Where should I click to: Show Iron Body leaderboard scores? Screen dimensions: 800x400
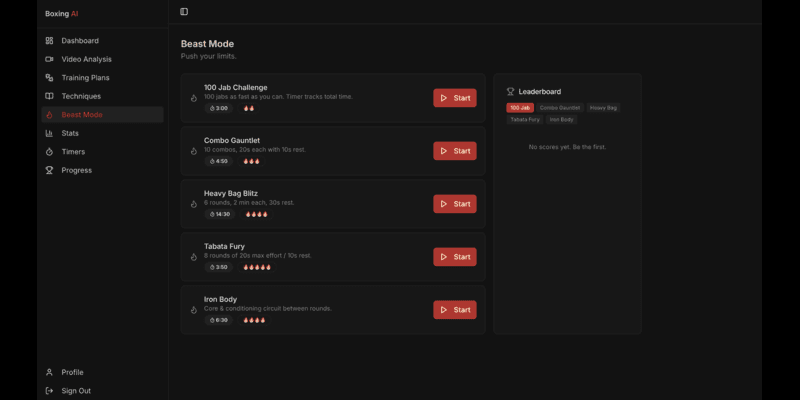point(562,119)
